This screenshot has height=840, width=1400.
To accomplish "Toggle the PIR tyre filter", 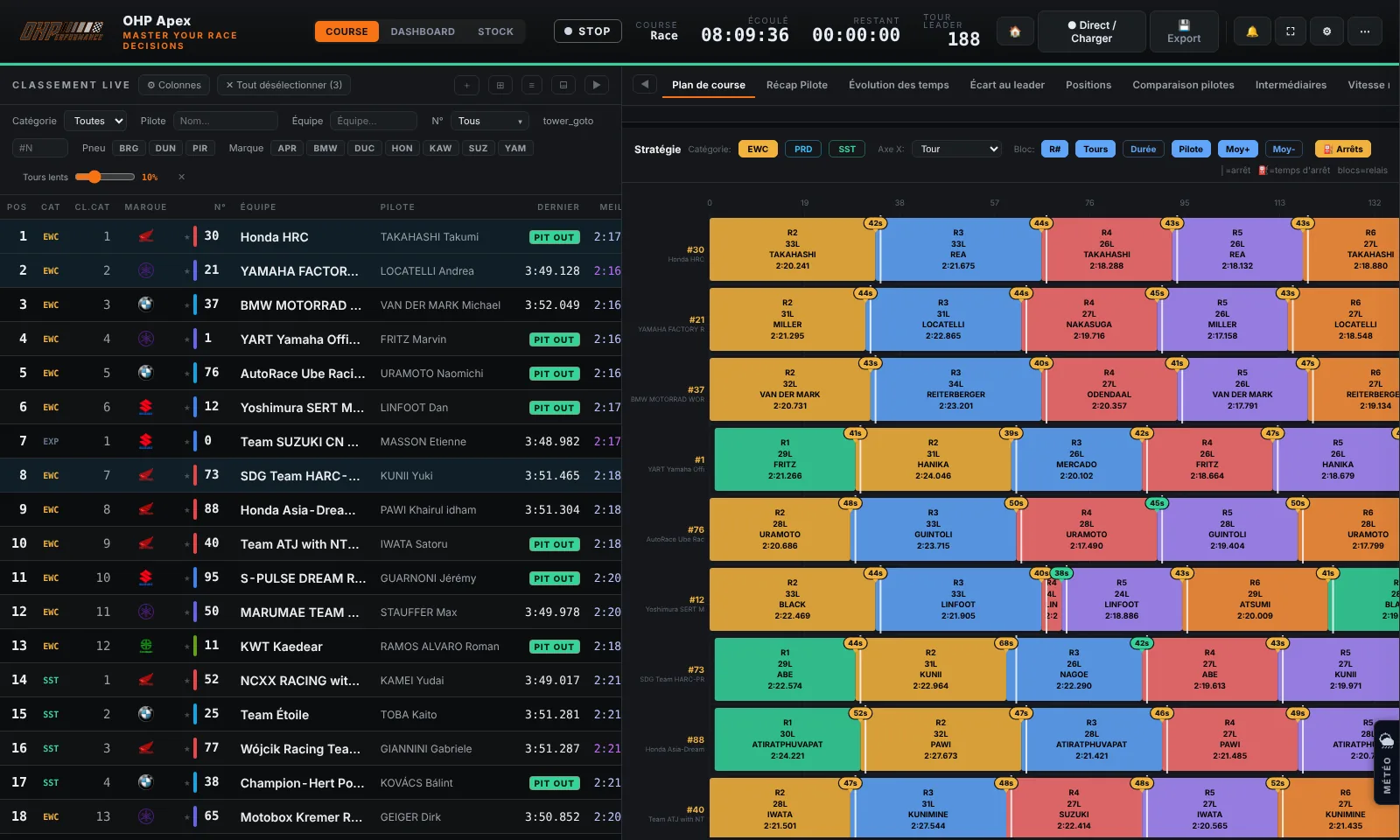I will coord(200,148).
